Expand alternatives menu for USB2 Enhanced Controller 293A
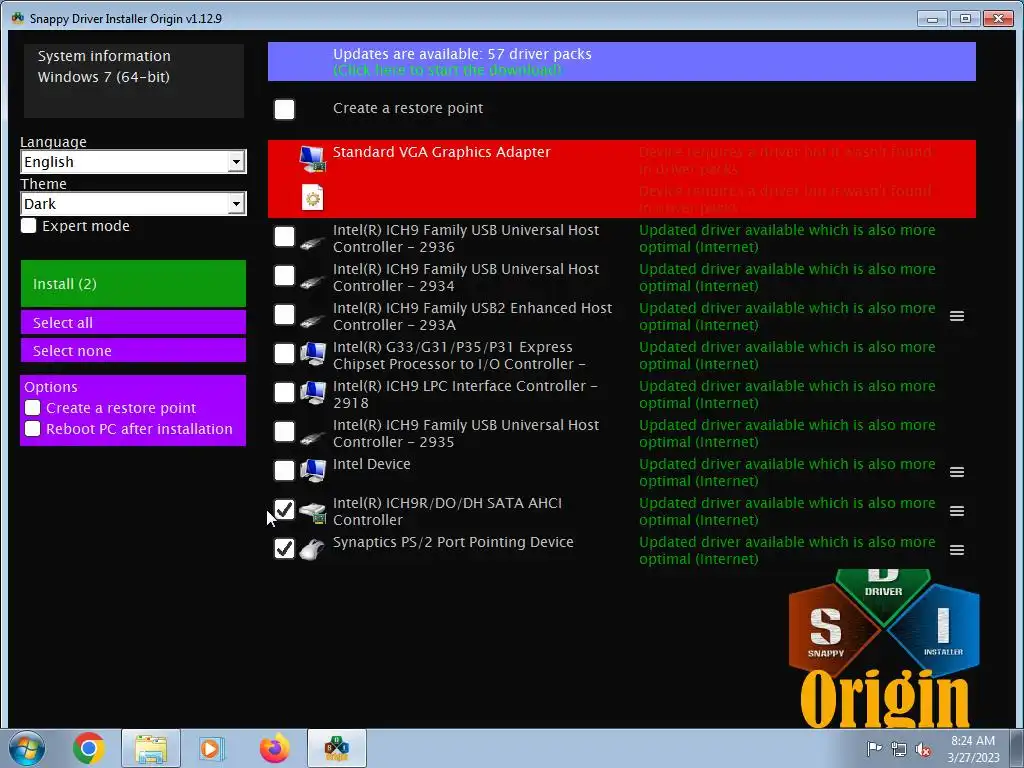 point(957,316)
